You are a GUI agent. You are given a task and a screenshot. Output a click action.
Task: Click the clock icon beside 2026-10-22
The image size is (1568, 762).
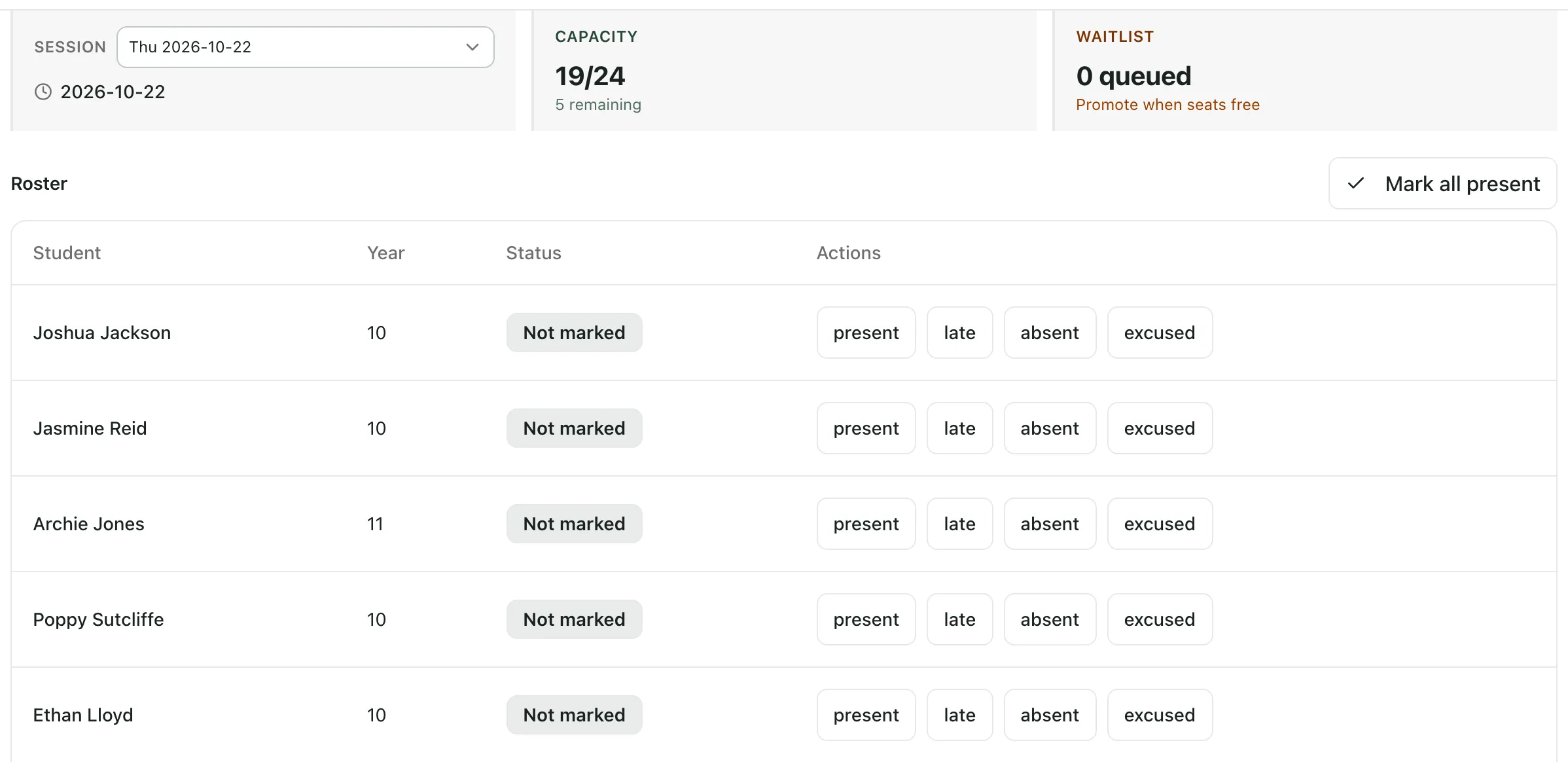coord(43,92)
